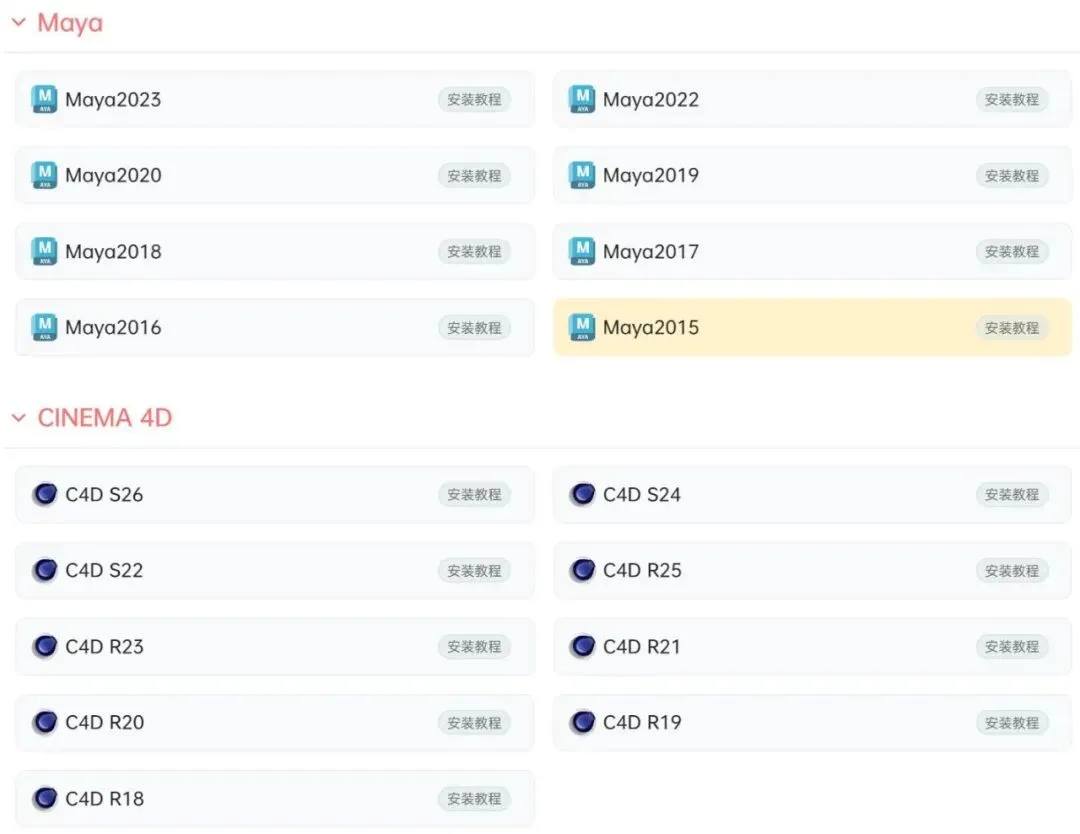Select the Maya2016 label text
The image size is (1080, 834).
coord(113,329)
